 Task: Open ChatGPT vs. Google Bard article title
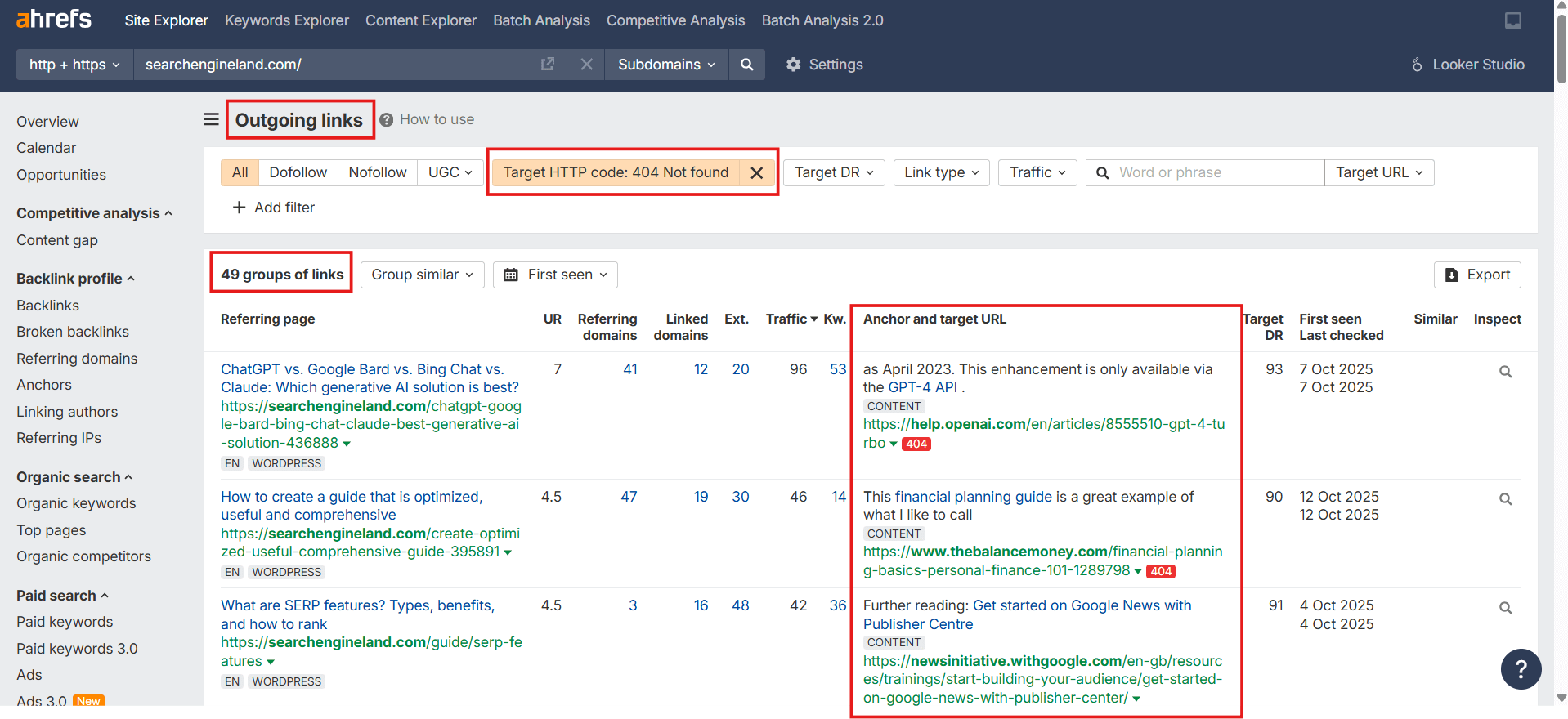click(x=370, y=378)
